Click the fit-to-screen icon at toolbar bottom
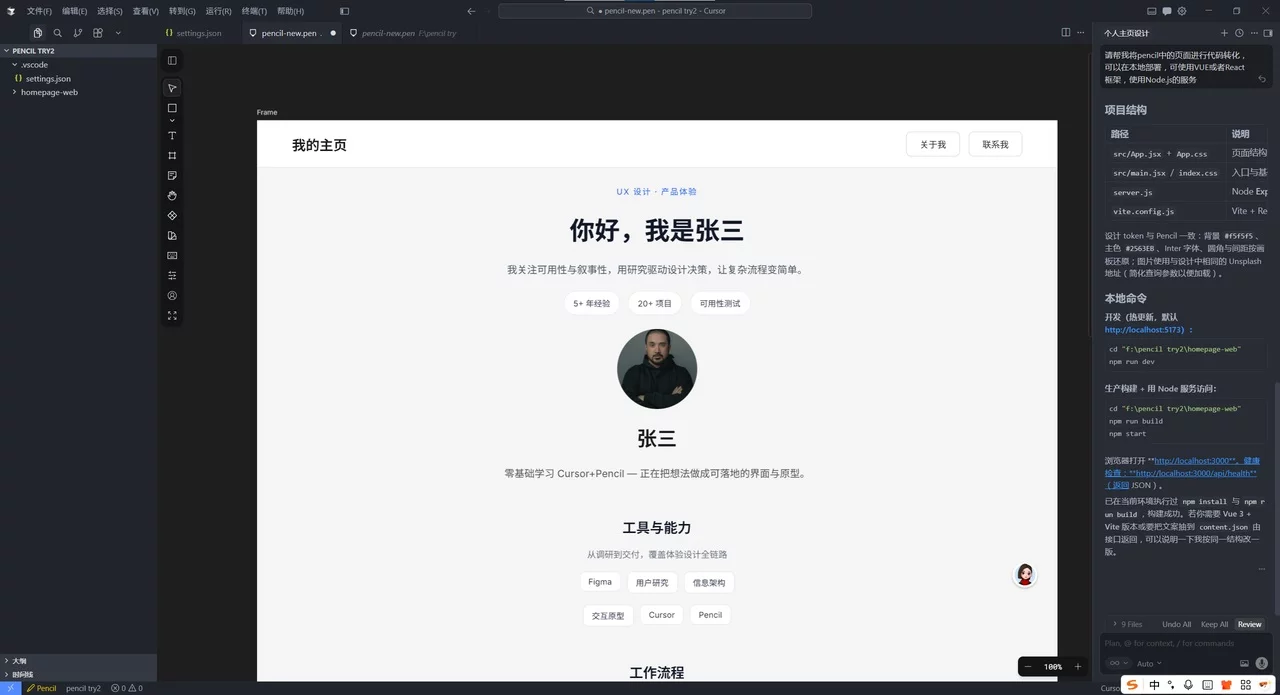Viewport: 1280px width, 695px height. pyautogui.click(x=171, y=315)
